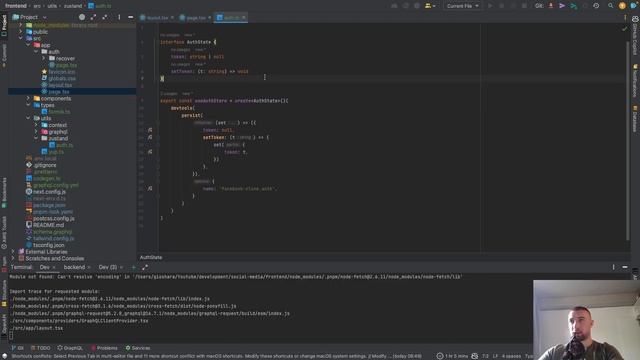Click the LF line separator in status bar
The width and height of the screenshot is (640, 360).
495,356
